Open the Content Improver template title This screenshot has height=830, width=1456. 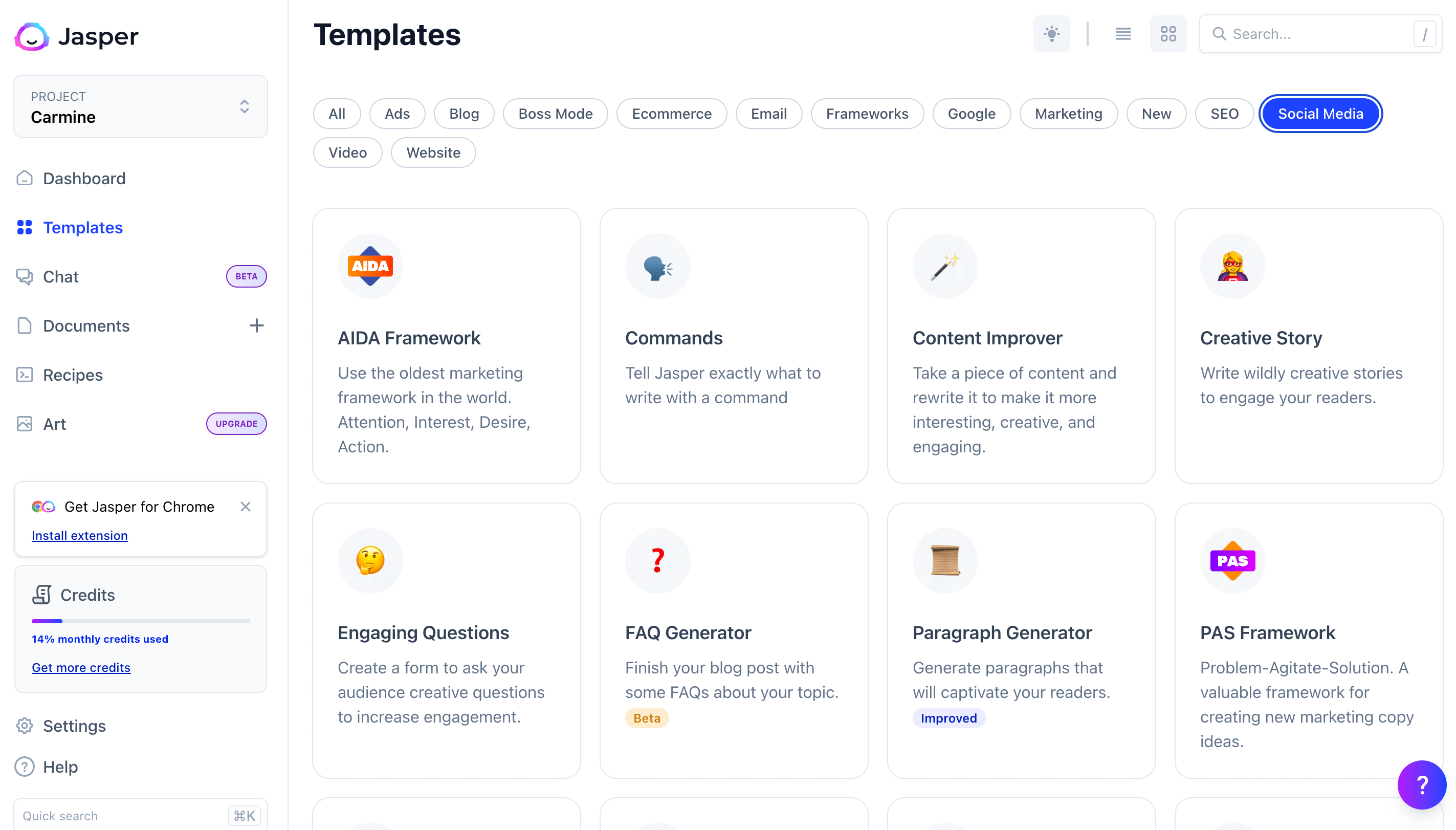pyautogui.click(x=987, y=338)
